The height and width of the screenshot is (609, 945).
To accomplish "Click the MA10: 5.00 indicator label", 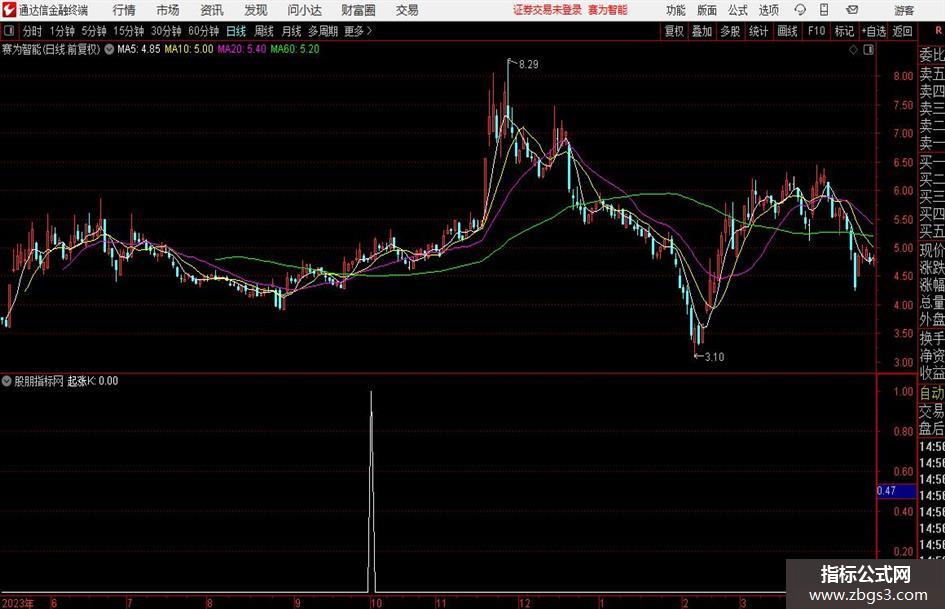I will [x=189, y=49].
